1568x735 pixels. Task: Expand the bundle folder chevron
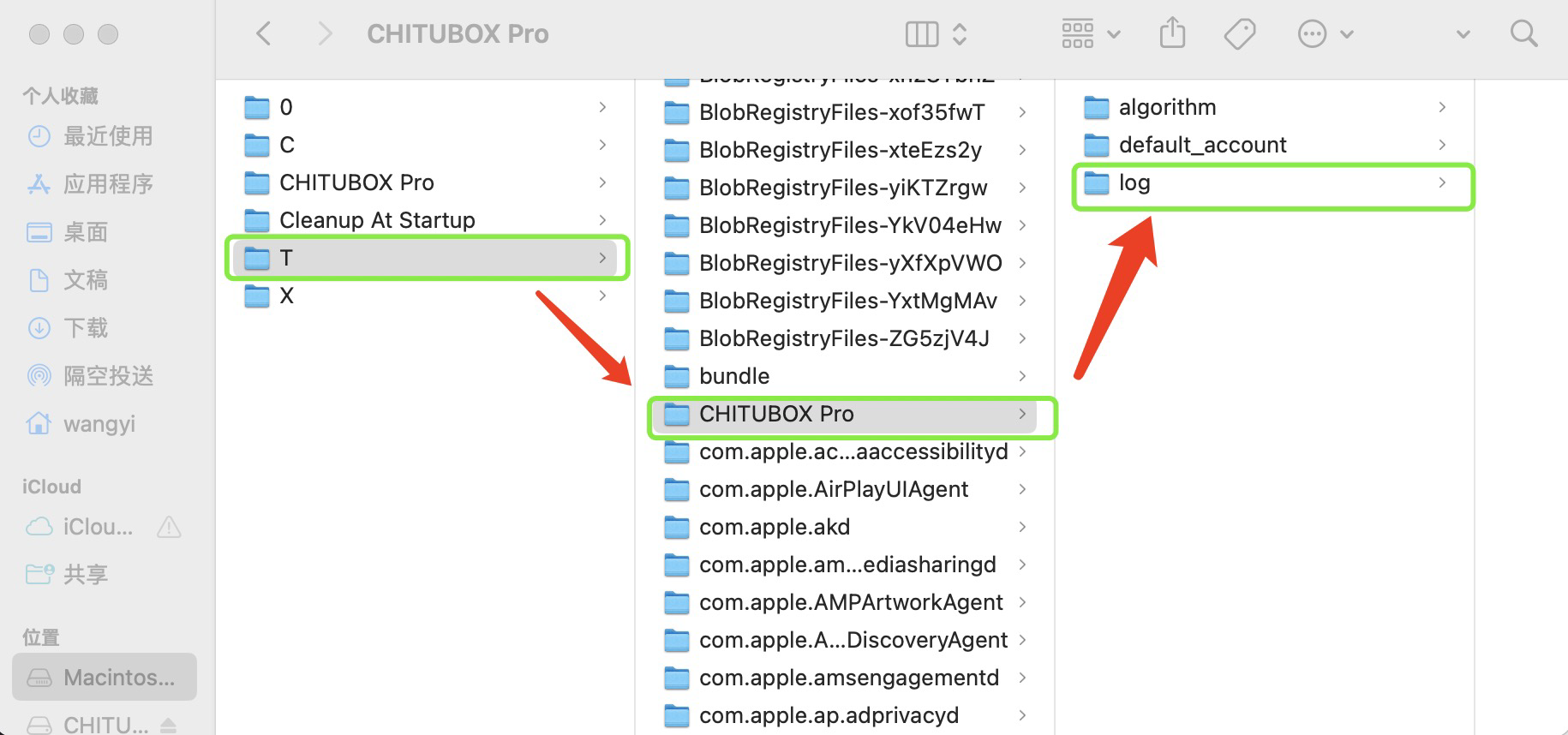pos(1022,376)
